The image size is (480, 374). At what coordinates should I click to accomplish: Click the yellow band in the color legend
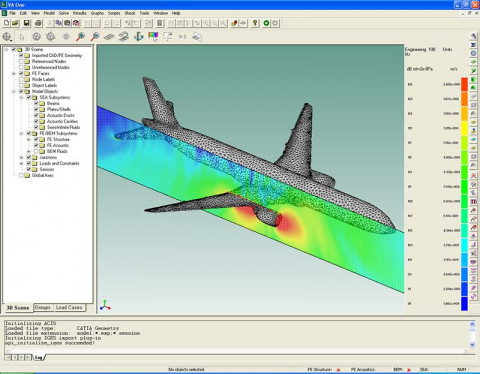pos(464,128)
